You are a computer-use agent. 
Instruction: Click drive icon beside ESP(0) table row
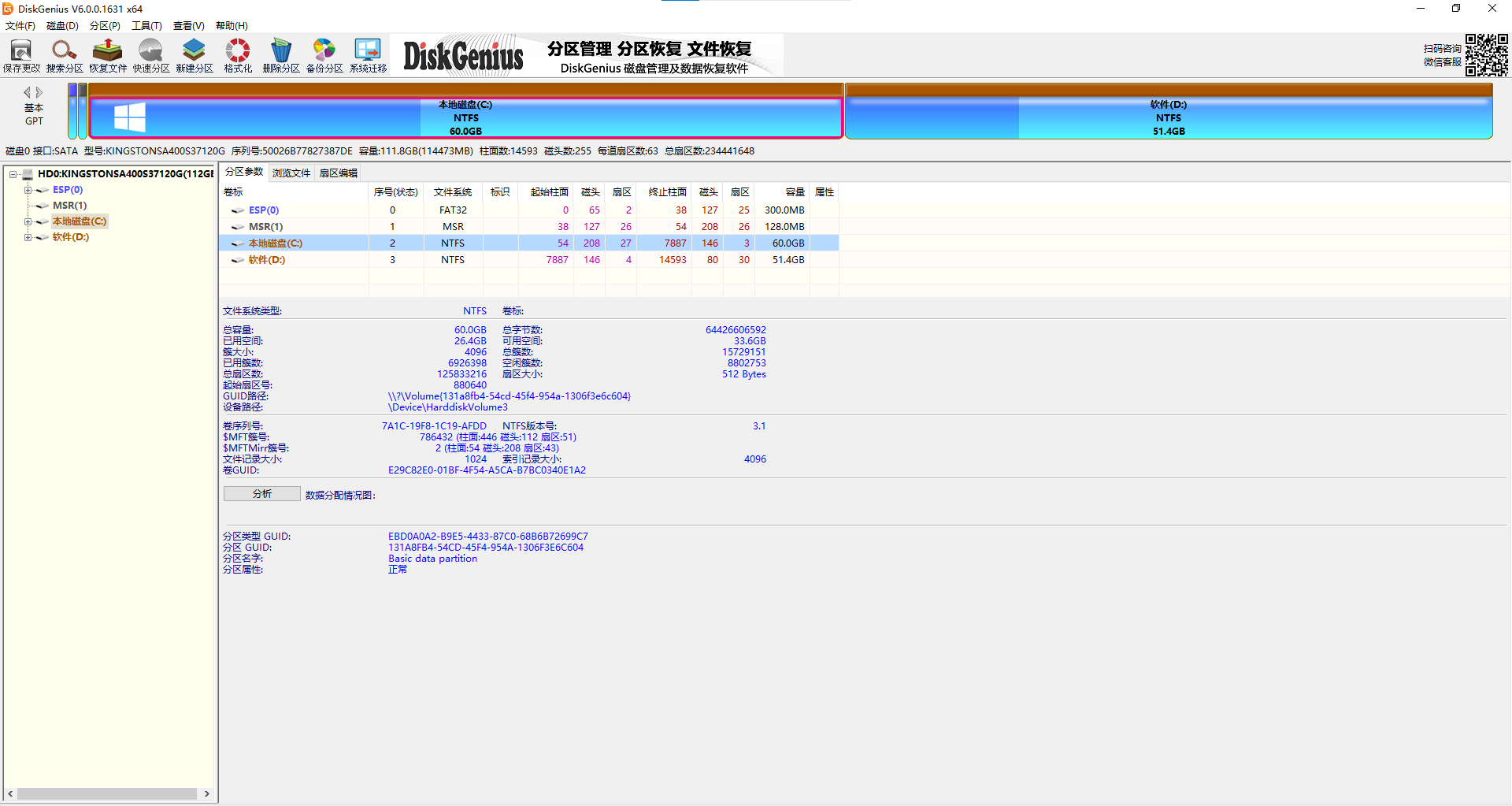coord(237,210)
